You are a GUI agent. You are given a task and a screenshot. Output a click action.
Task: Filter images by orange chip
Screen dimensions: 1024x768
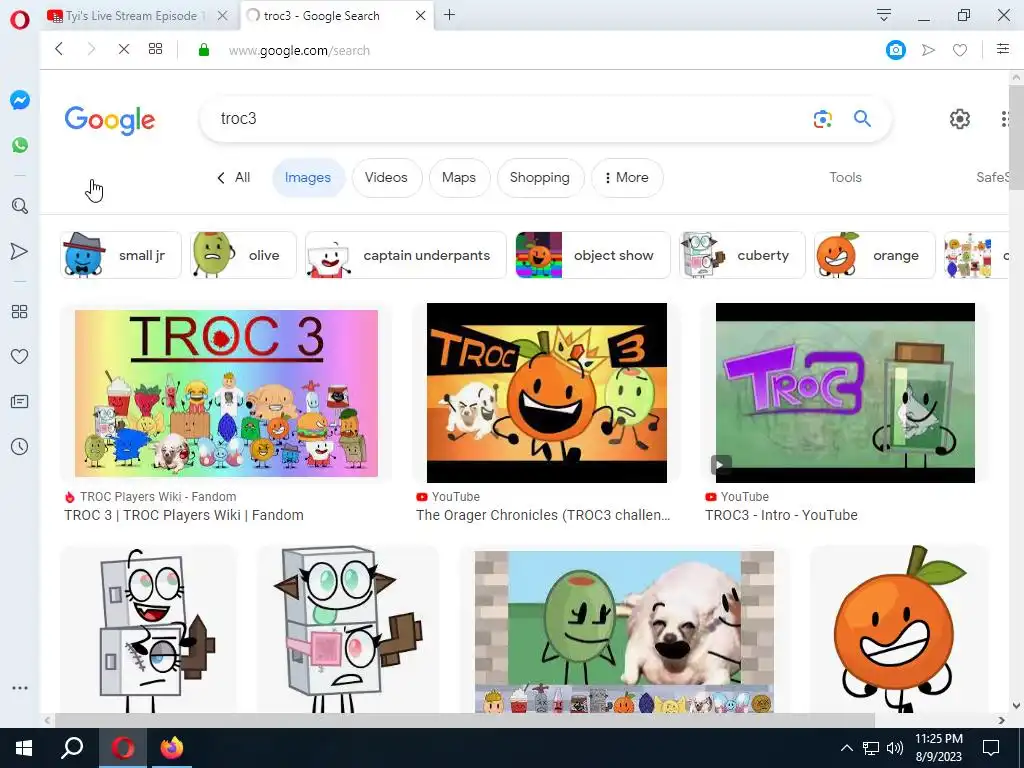point(874,255)
